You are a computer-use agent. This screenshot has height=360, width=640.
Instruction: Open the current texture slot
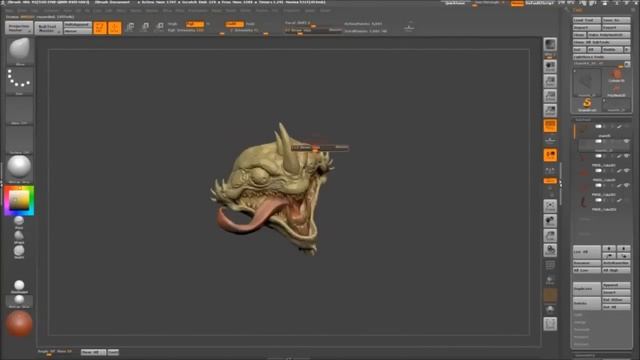[x=19, y=140]
